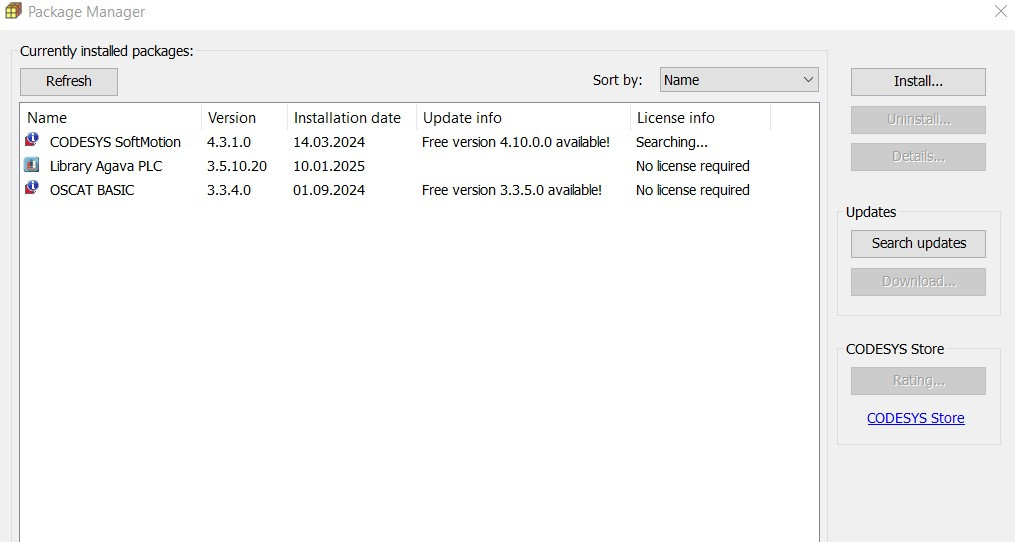Open the Sort by dropdown
This screenshot has height=542, width=1015.
tap(739, 80)
